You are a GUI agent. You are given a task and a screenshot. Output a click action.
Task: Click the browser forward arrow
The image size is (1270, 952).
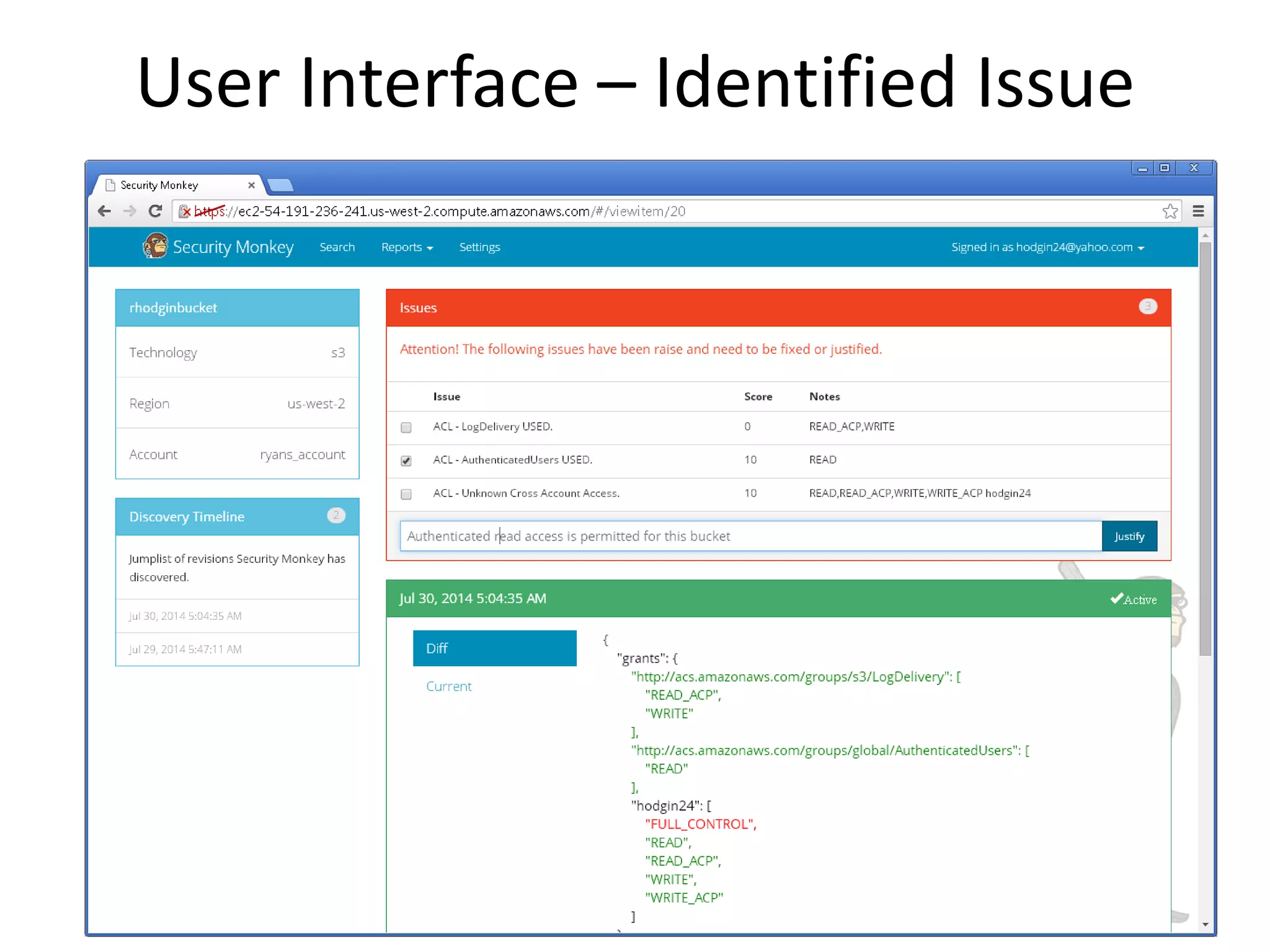(x=130, y=211)
